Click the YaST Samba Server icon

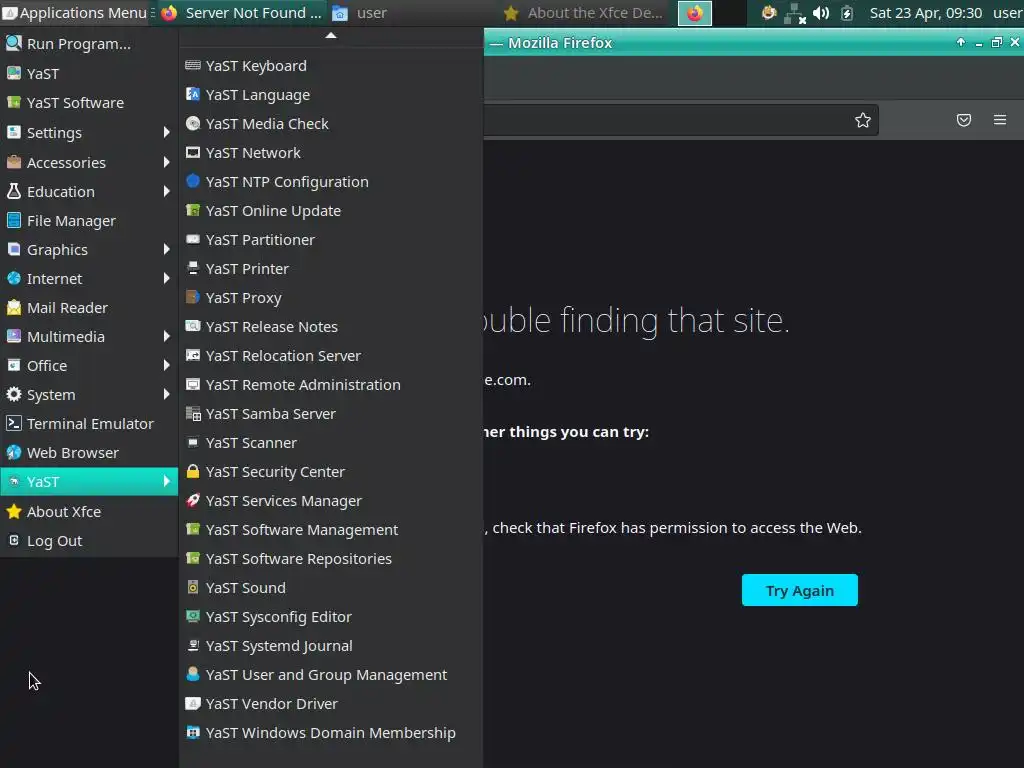193,413
